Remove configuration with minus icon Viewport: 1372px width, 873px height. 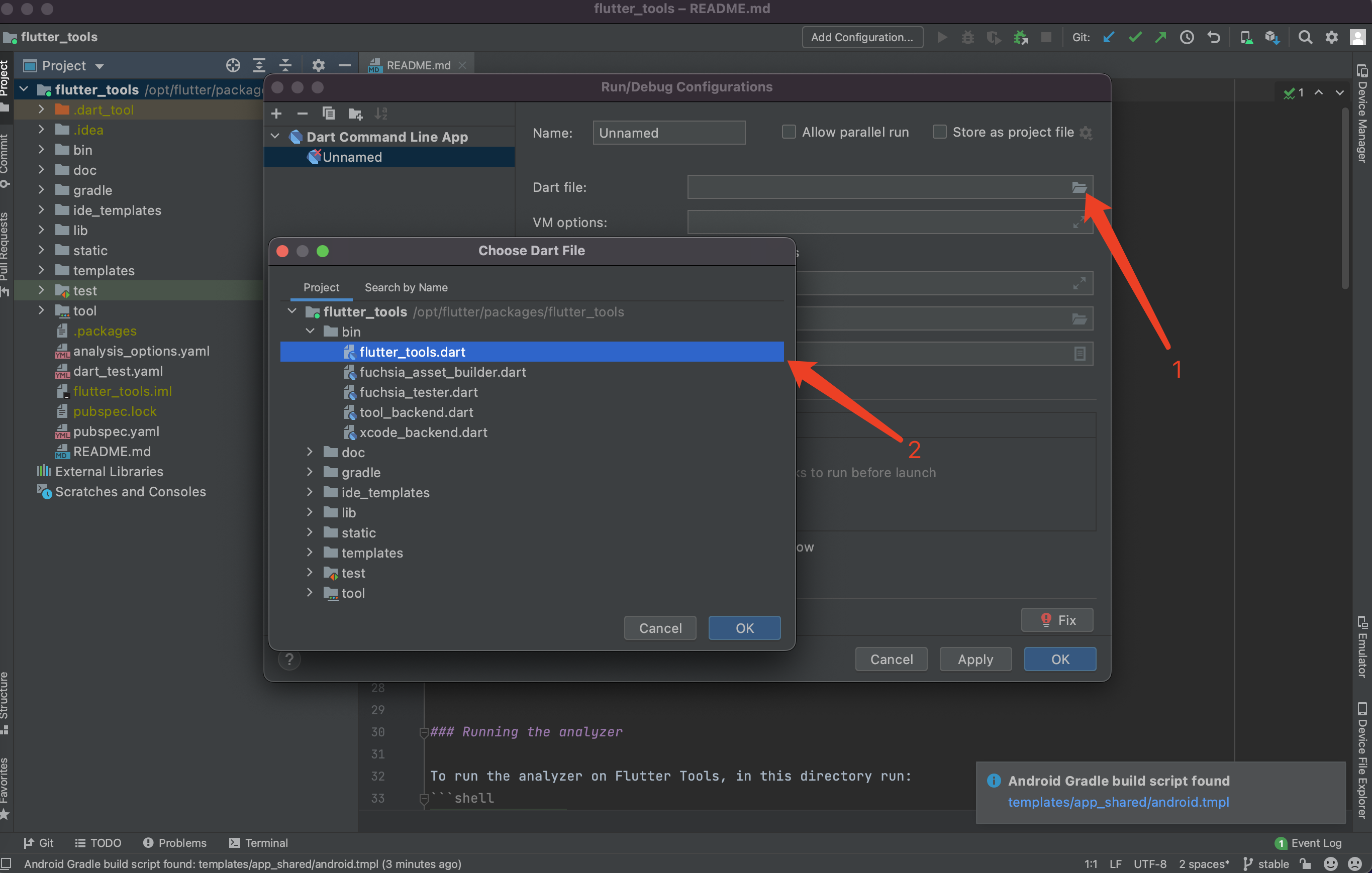point(303,114)
